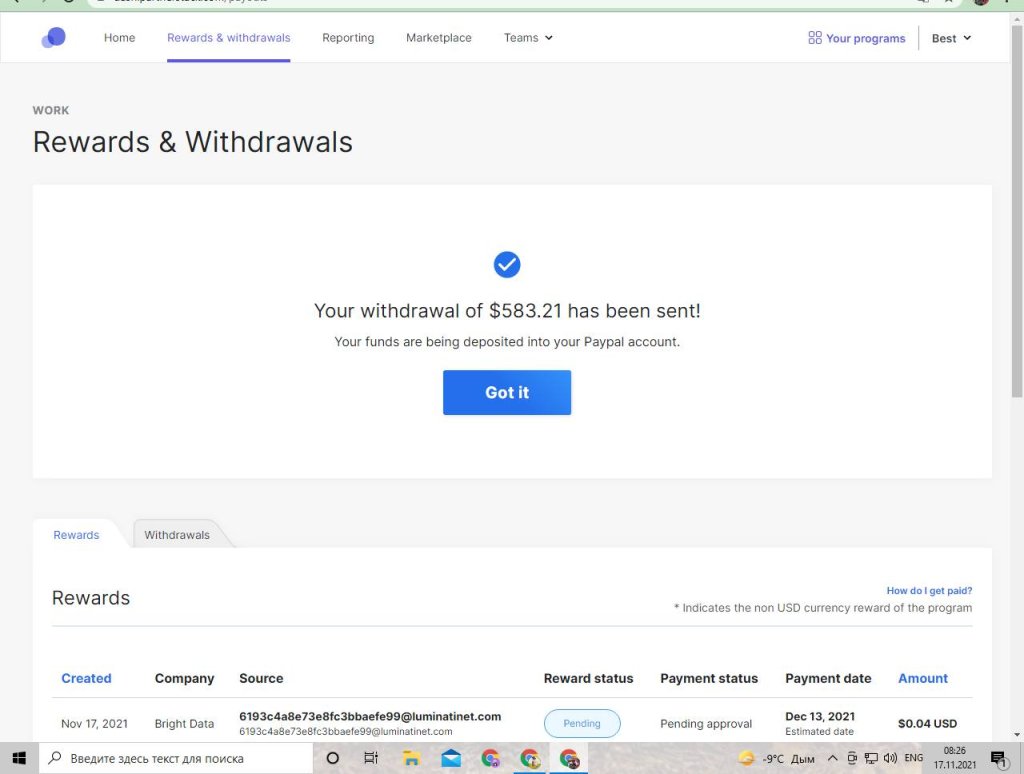Open the Home menu item
Viewport: 1024px width, 774px height.
120,38
